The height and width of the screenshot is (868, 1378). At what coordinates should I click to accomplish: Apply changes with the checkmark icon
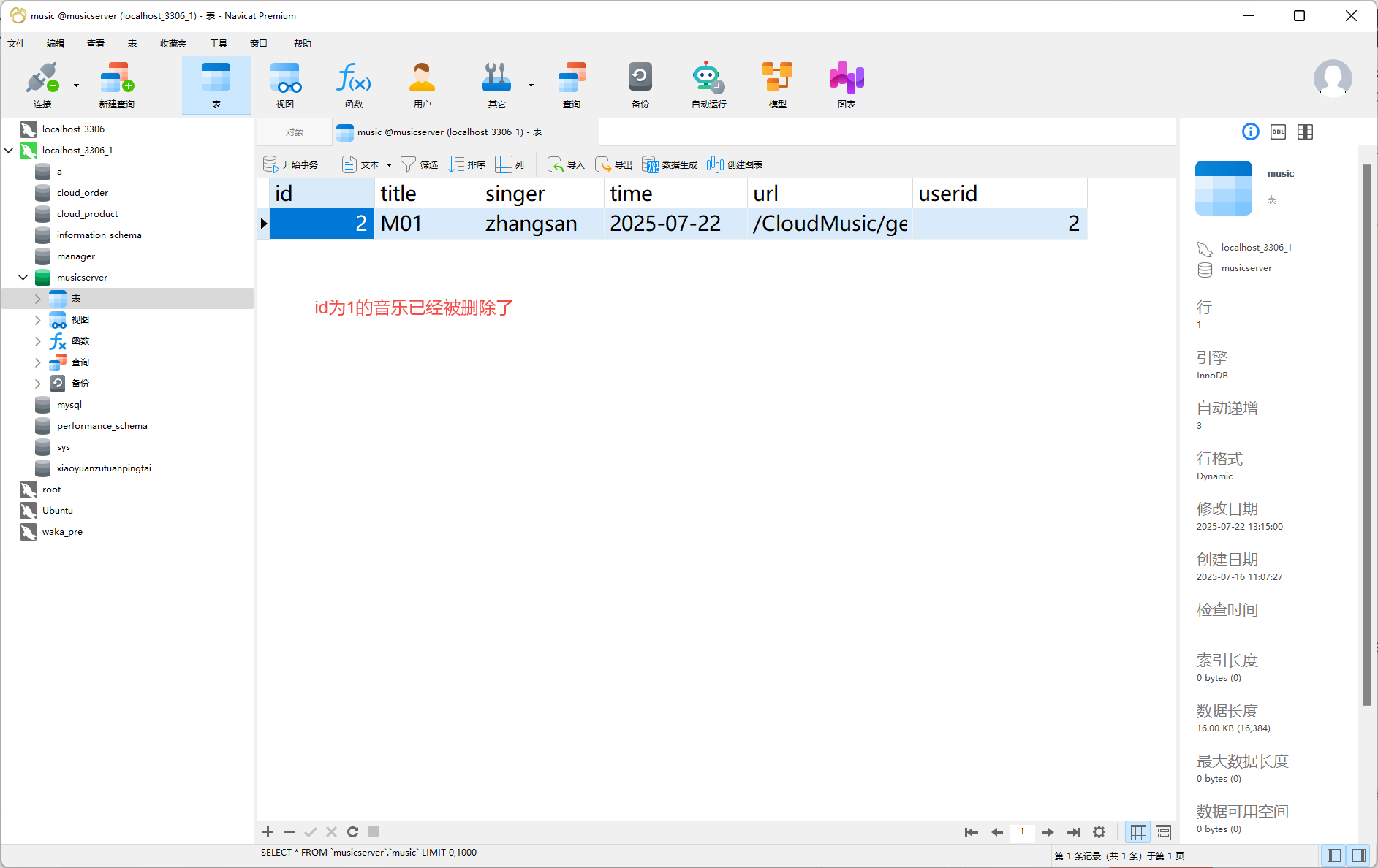[x=311, y=831]
